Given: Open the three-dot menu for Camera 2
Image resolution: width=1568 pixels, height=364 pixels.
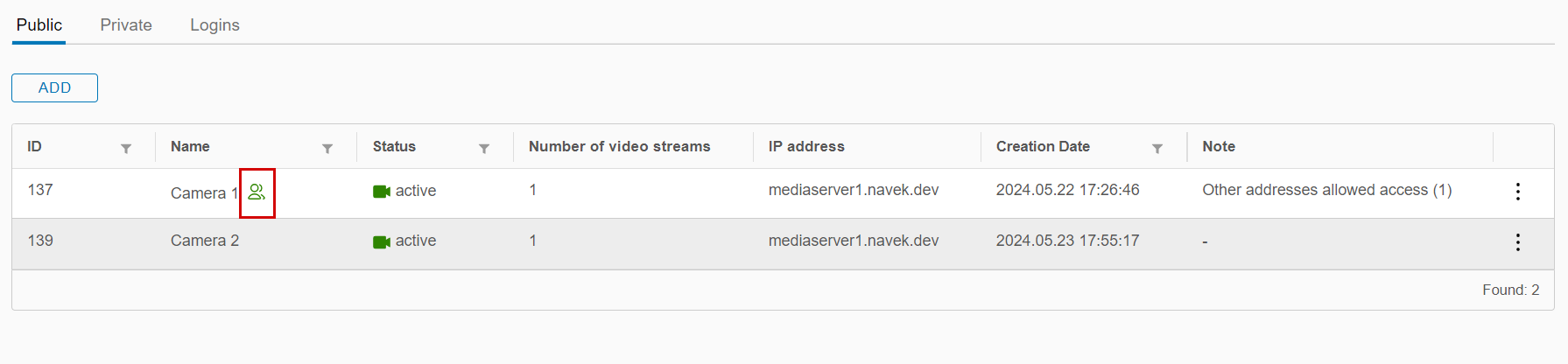Looking at the screenshot, I should click(x=1517, y=242).
